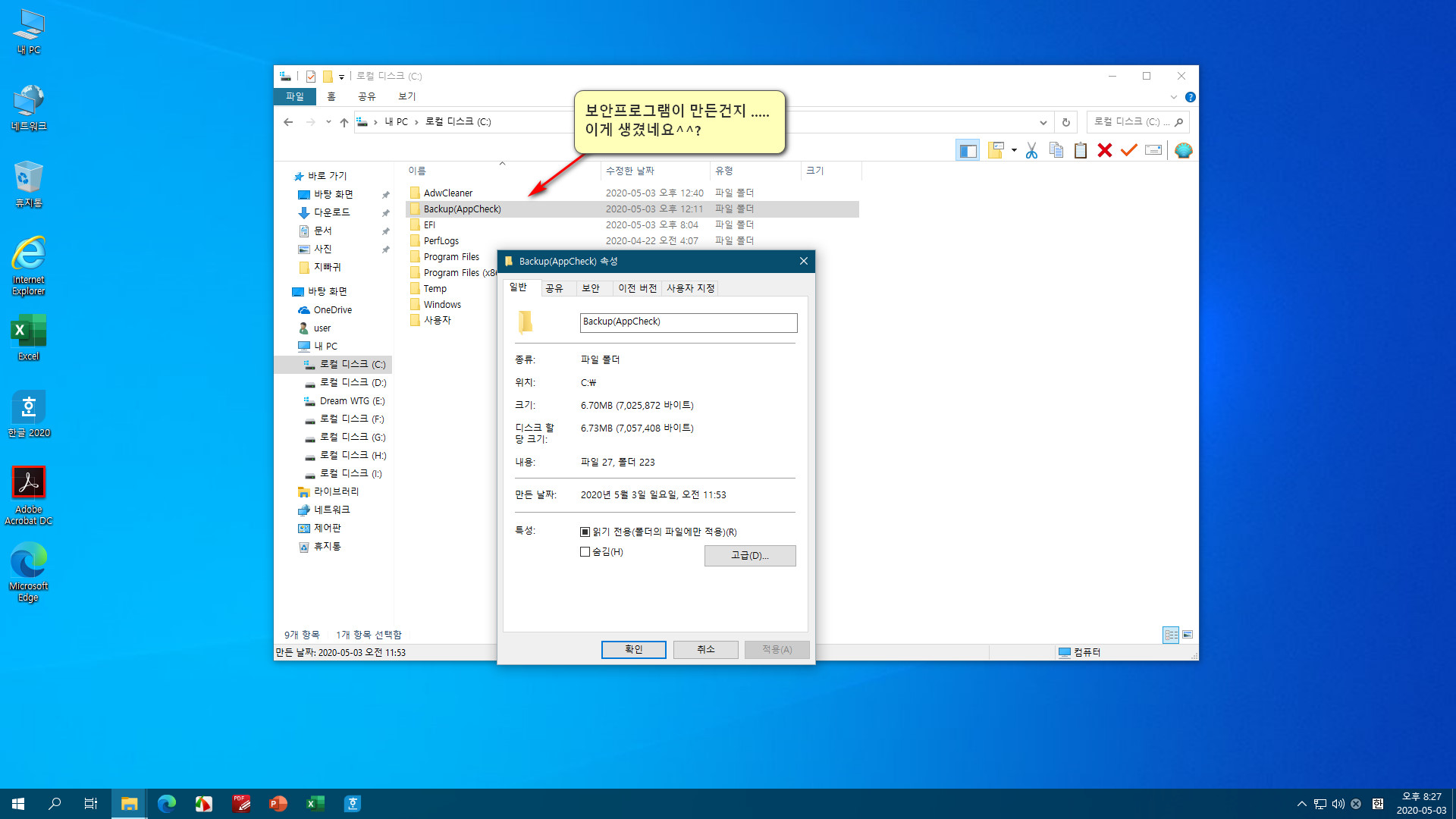Click the Paste clipboard icon

[1081, 150]
